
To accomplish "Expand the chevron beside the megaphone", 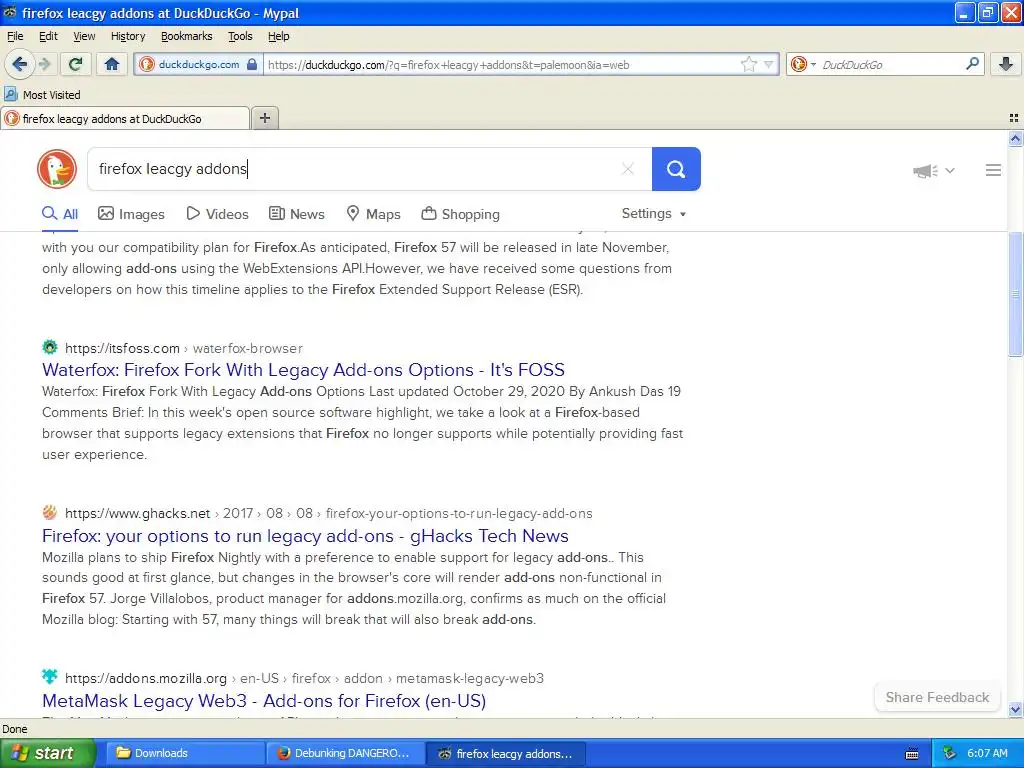I will point(950,170).
